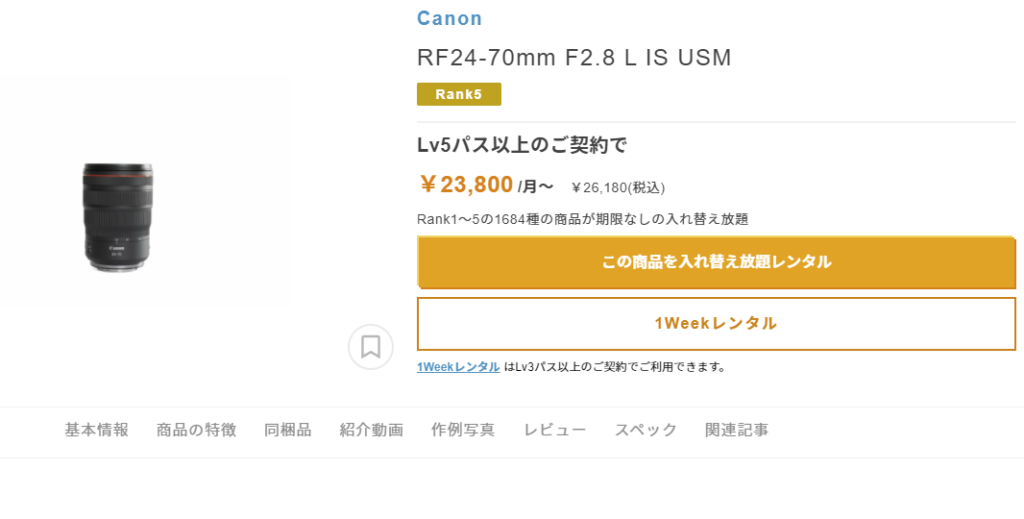Follow the blue underlined 1Weekレンタル link
Screen dimensions: 1024x519
pos(458,367)
